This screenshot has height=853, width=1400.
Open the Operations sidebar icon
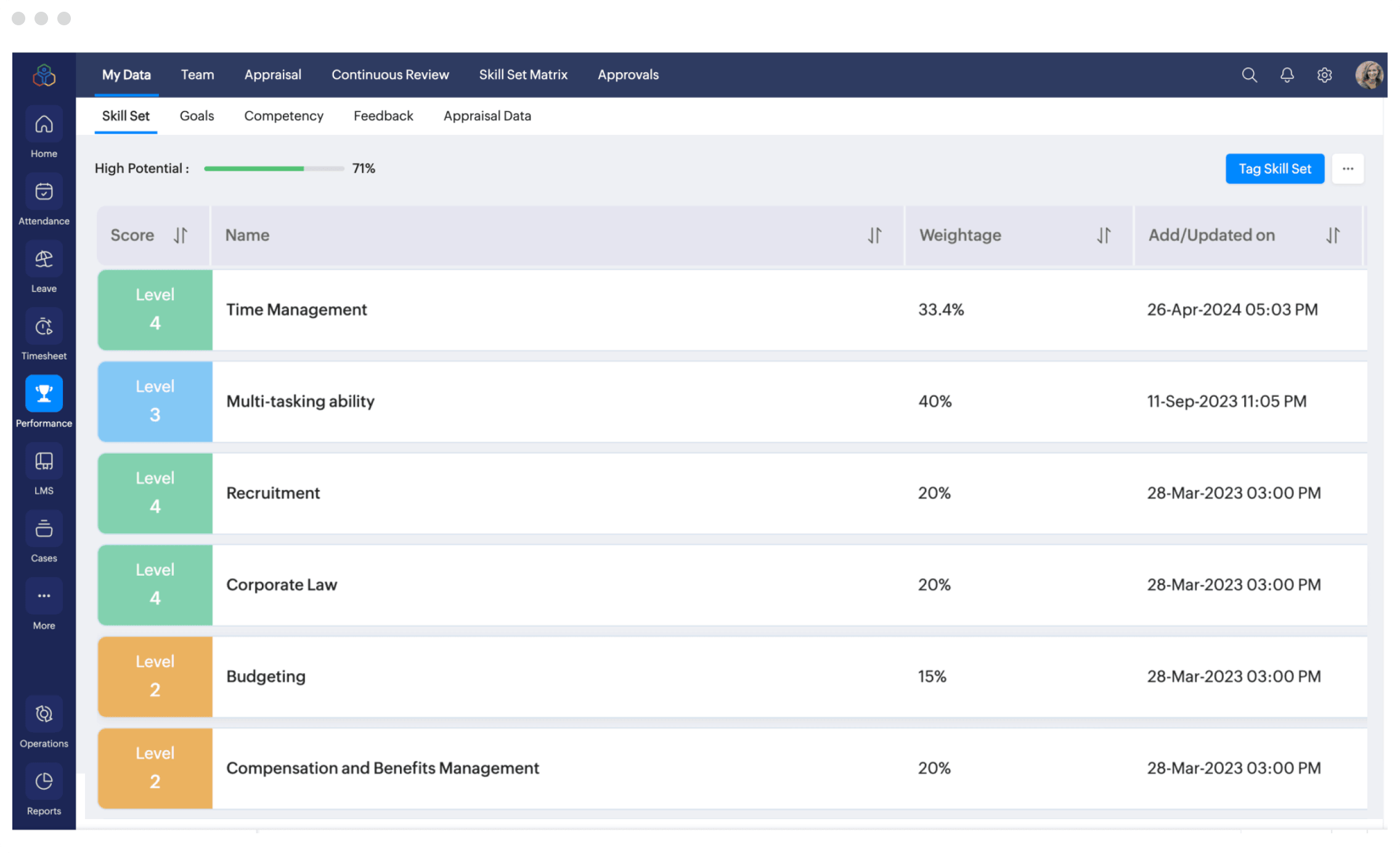(x=44, y=714)
